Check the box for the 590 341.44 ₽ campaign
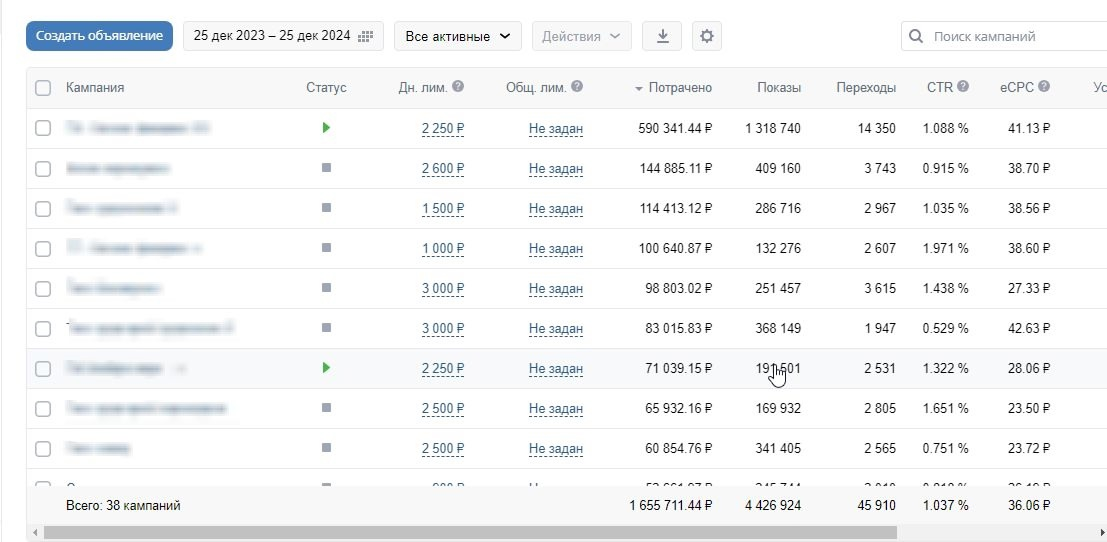This screenshot has height=542, width=1107. pyautogui.click(x=43, y=128)
